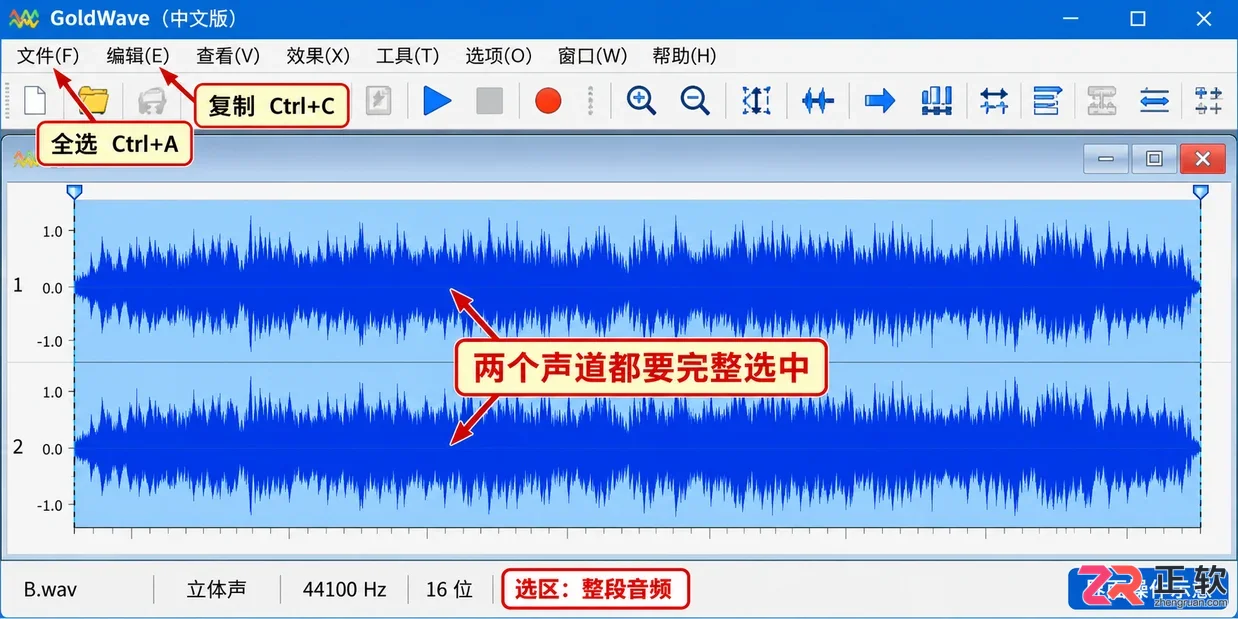Start playback with the blue Play button
The height and width of the screenshot is (619, 1238).
click(437, 100)
